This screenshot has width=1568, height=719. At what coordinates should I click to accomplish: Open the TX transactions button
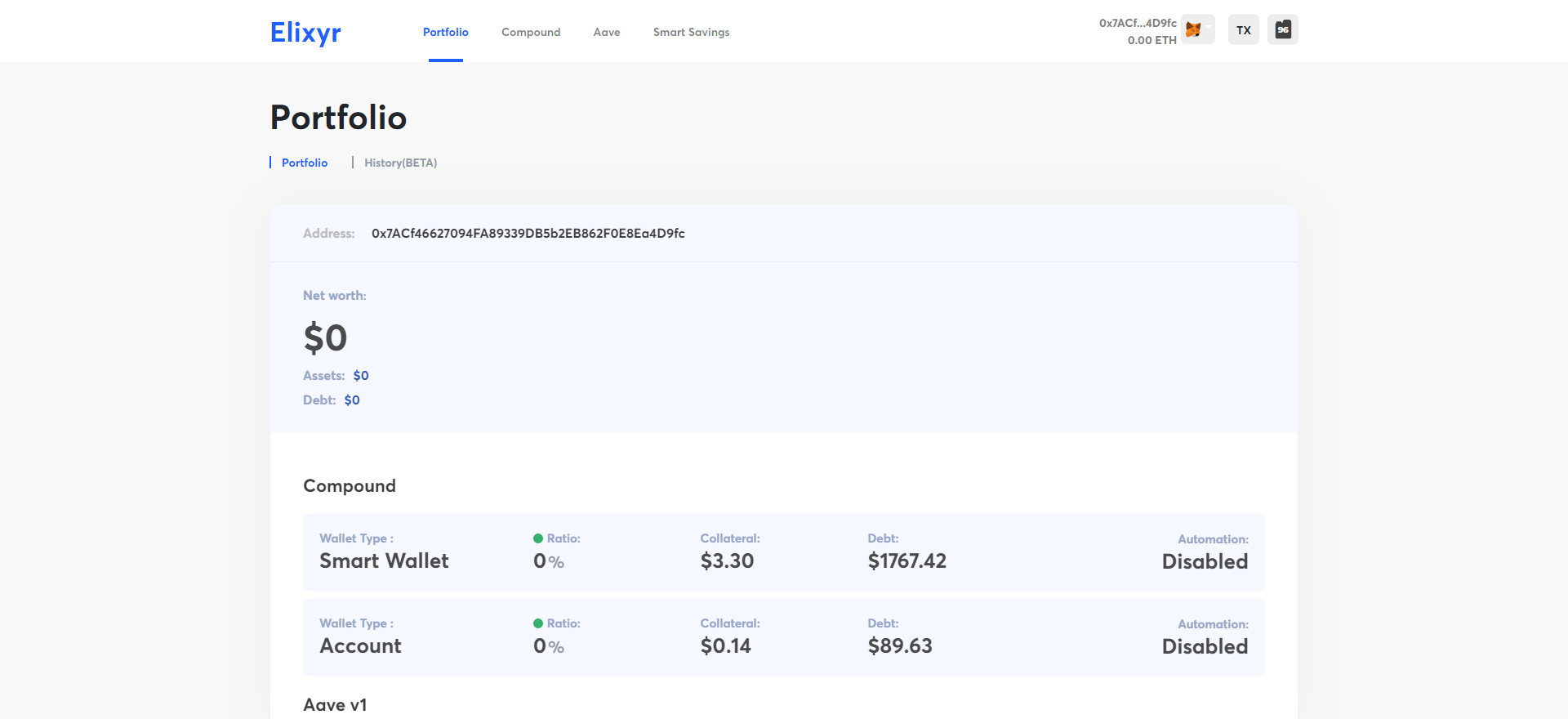(x=1243, y=30)
